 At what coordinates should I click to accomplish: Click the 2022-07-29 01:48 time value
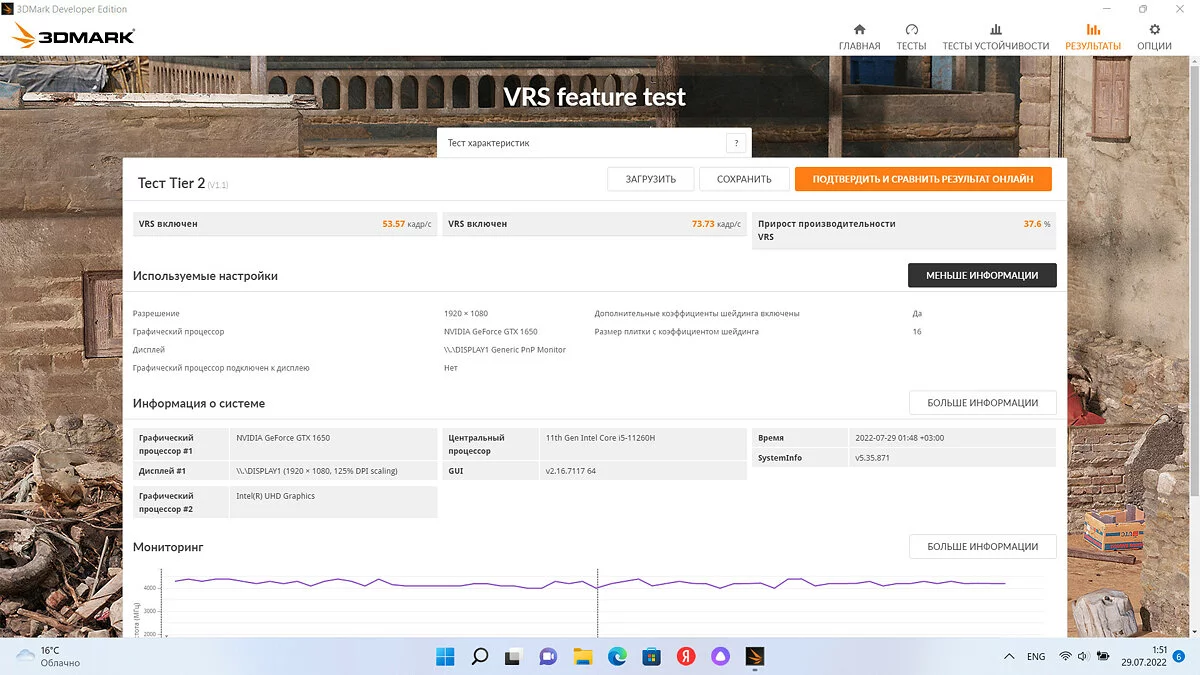900,438
